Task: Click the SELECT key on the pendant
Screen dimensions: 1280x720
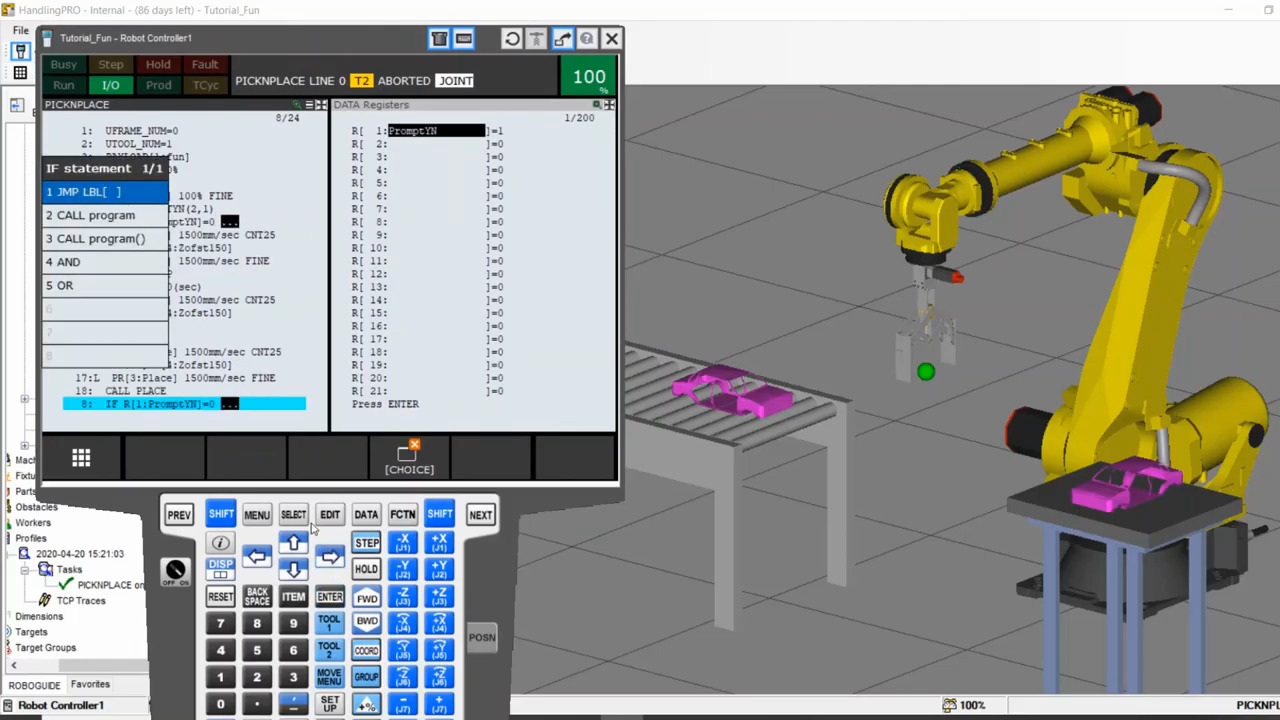Action: [293, 515]
